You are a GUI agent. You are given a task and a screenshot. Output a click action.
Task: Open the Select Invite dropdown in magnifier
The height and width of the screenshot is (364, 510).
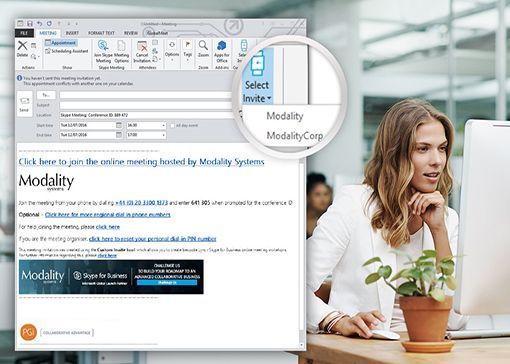tap(257, 78)
